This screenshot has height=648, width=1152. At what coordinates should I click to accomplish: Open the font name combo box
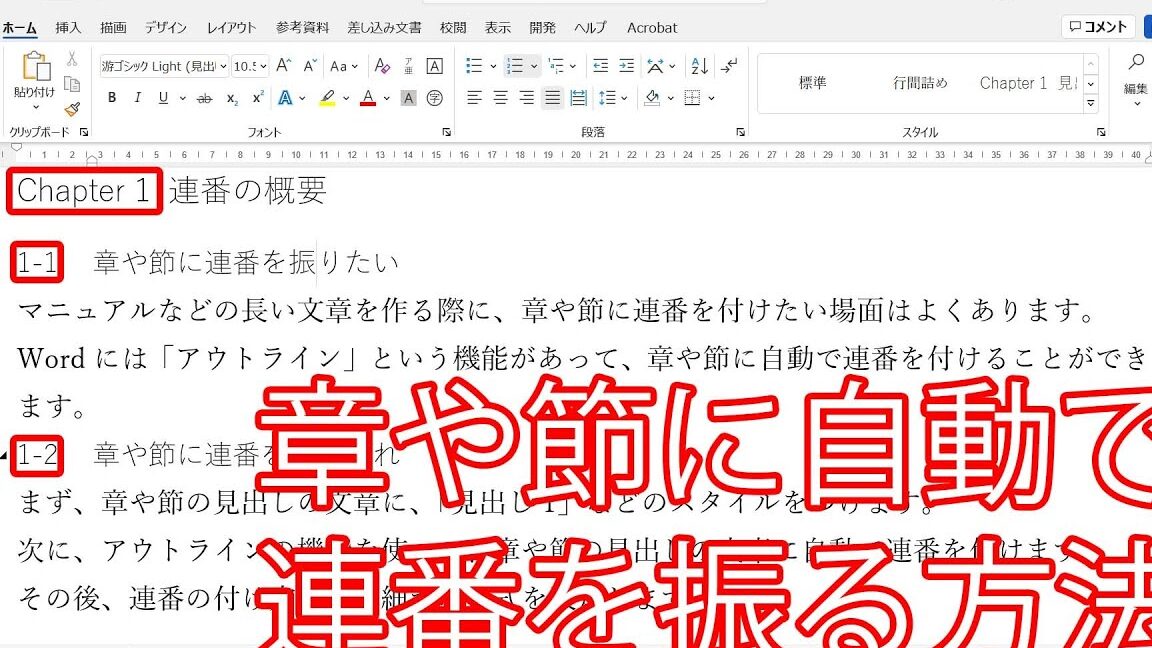(x=165, y=66)
